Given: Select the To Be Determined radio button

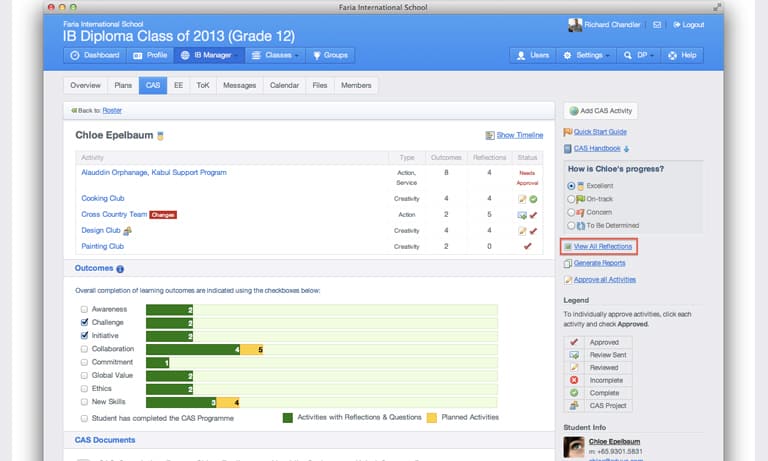Looking at the screenshot, I should (571, 226).
